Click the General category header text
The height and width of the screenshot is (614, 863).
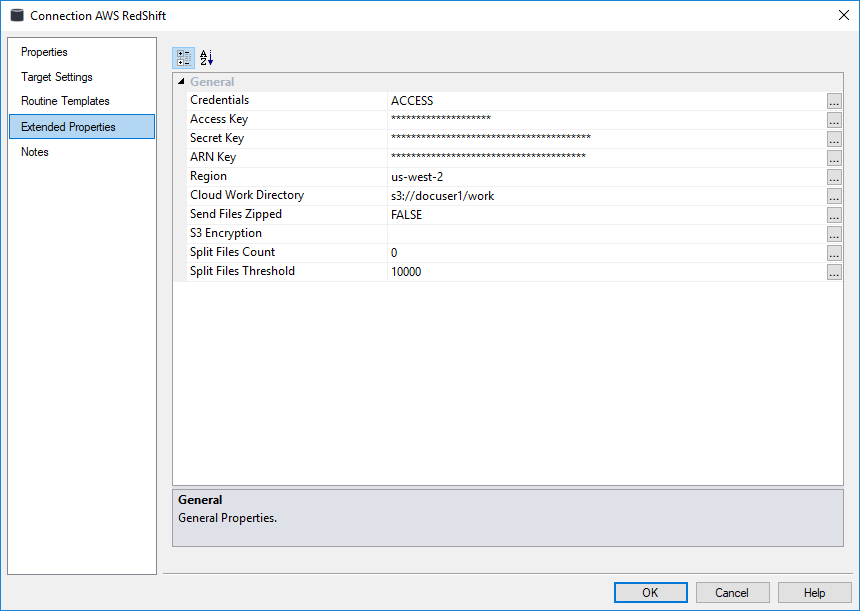coord(212,82)
